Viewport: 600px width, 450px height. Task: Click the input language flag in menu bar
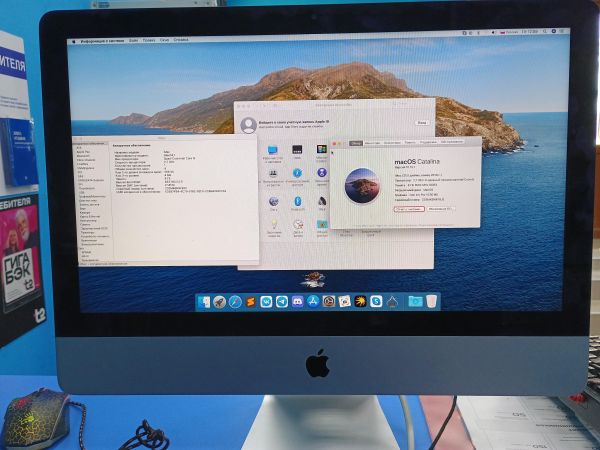(502, 33)
